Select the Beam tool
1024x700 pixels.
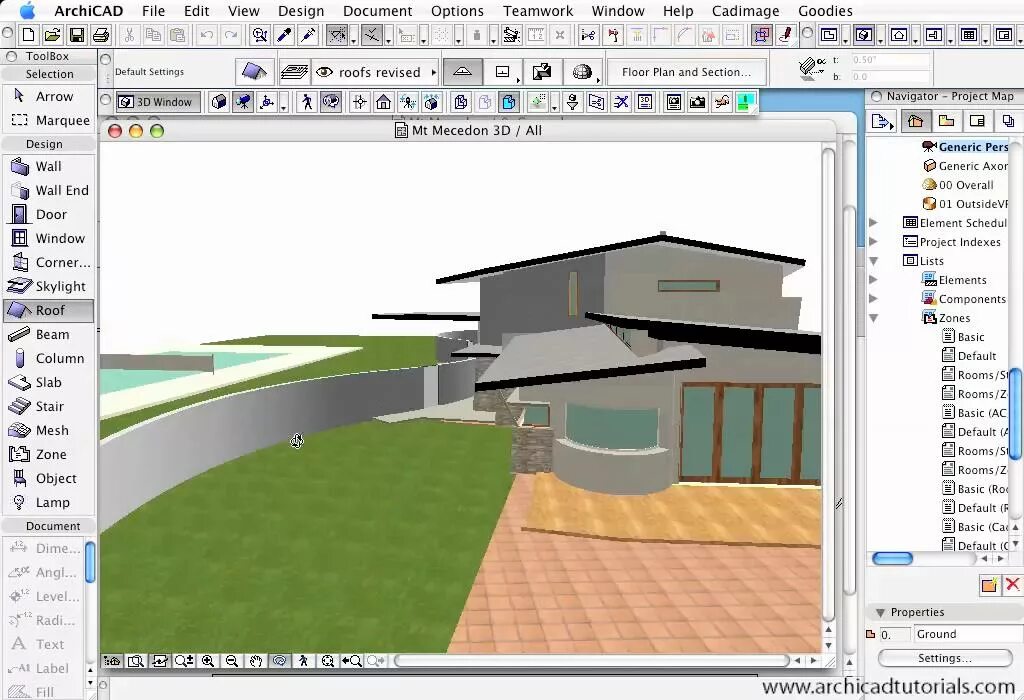click(x=48, y=334)
